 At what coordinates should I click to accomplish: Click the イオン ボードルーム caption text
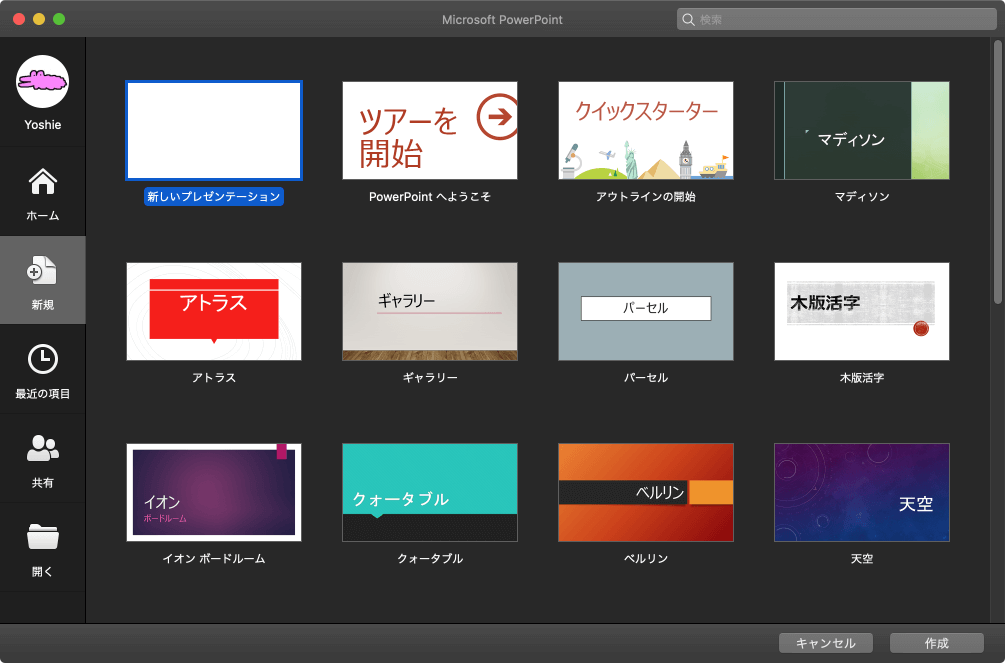(x=214, y=558)
